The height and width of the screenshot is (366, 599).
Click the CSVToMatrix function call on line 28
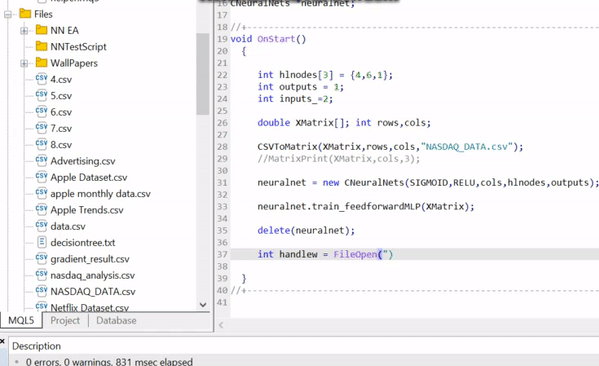coord(390,147)
